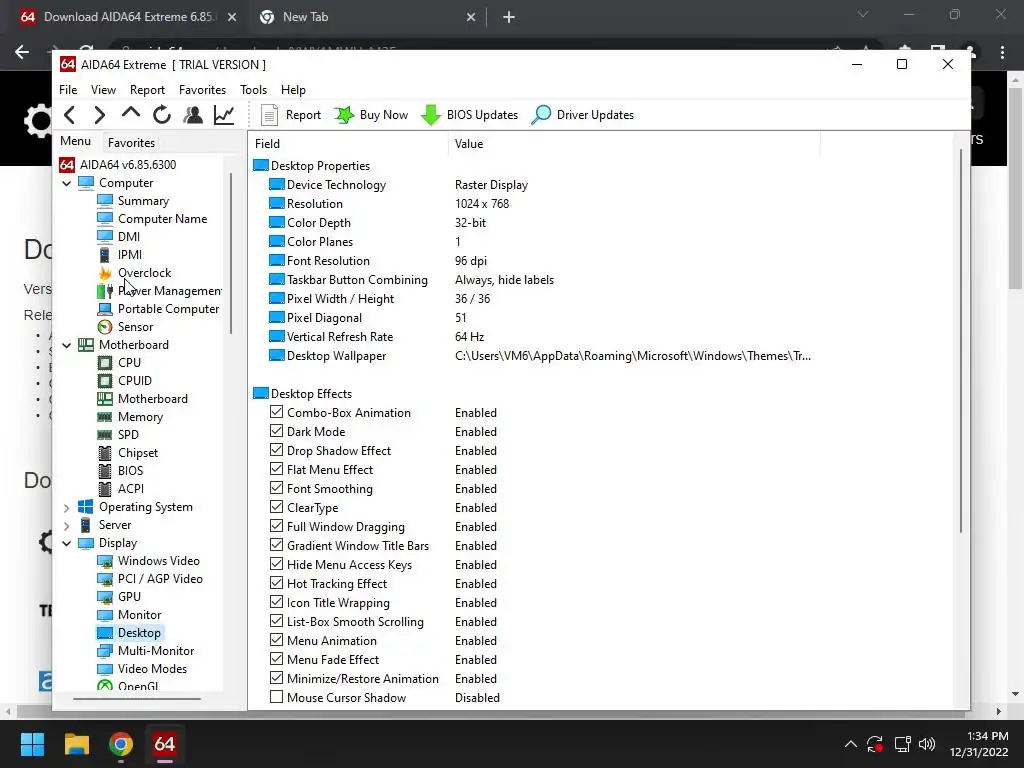Viewport: 1024px width, 768px height.
Task: Open the Windows Start menu
Action: tap(32, 744)
